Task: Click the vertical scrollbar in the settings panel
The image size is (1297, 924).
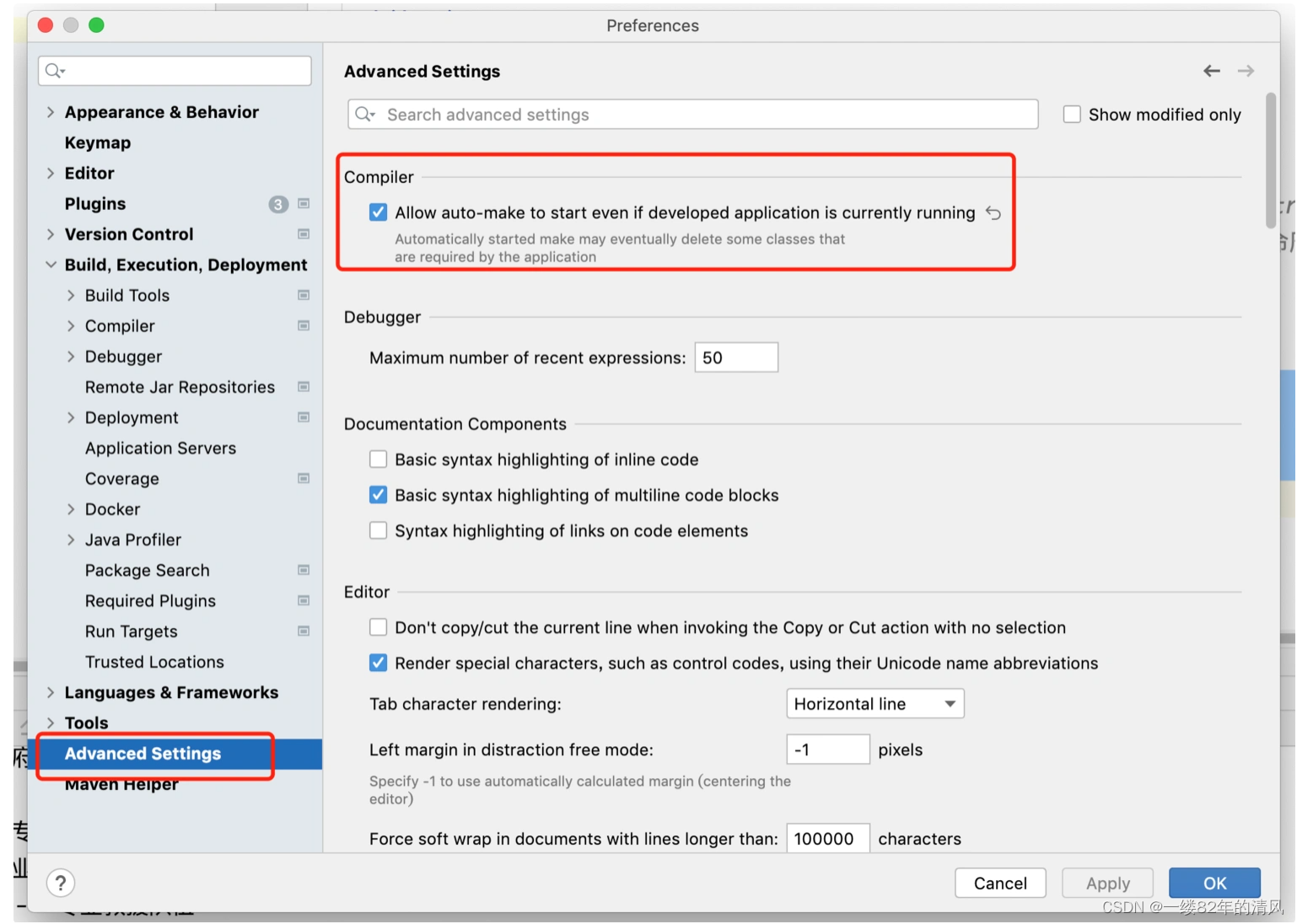Action: (x=1271, y=160)
